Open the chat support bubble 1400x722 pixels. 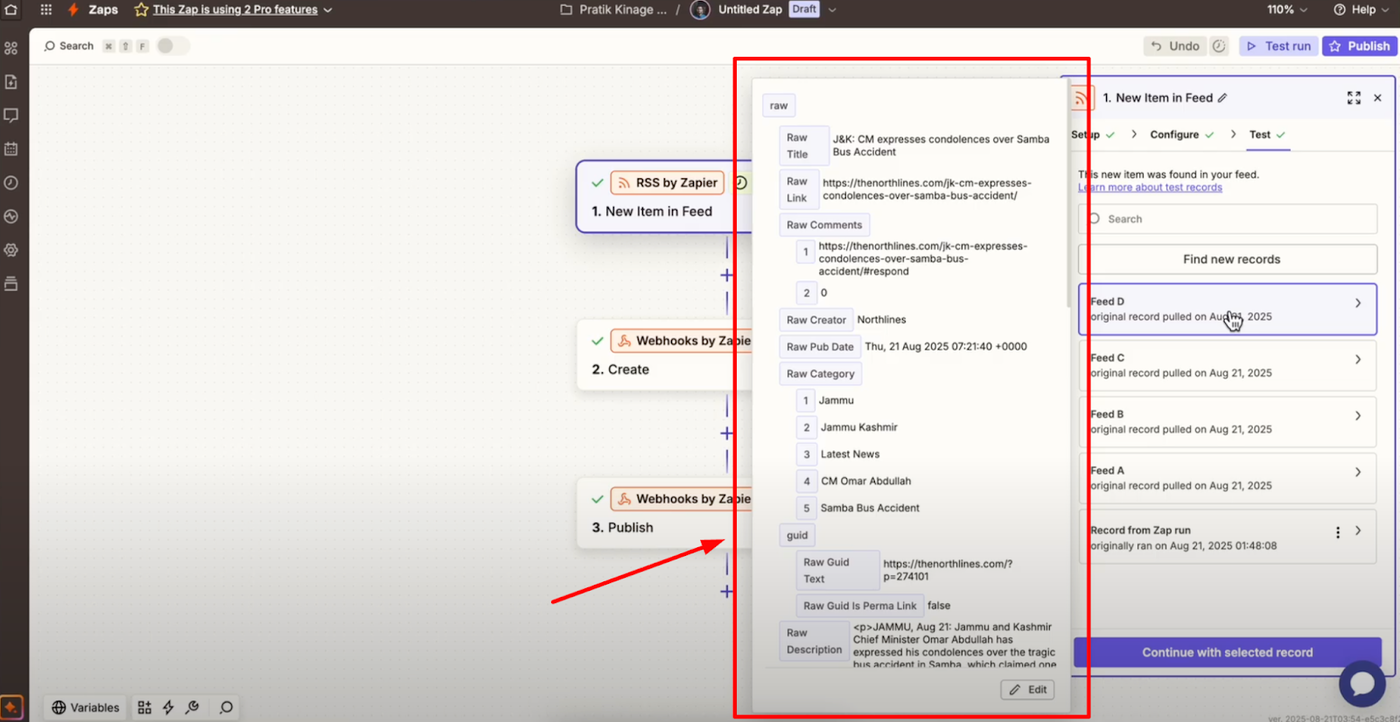tap(1361, 683)
